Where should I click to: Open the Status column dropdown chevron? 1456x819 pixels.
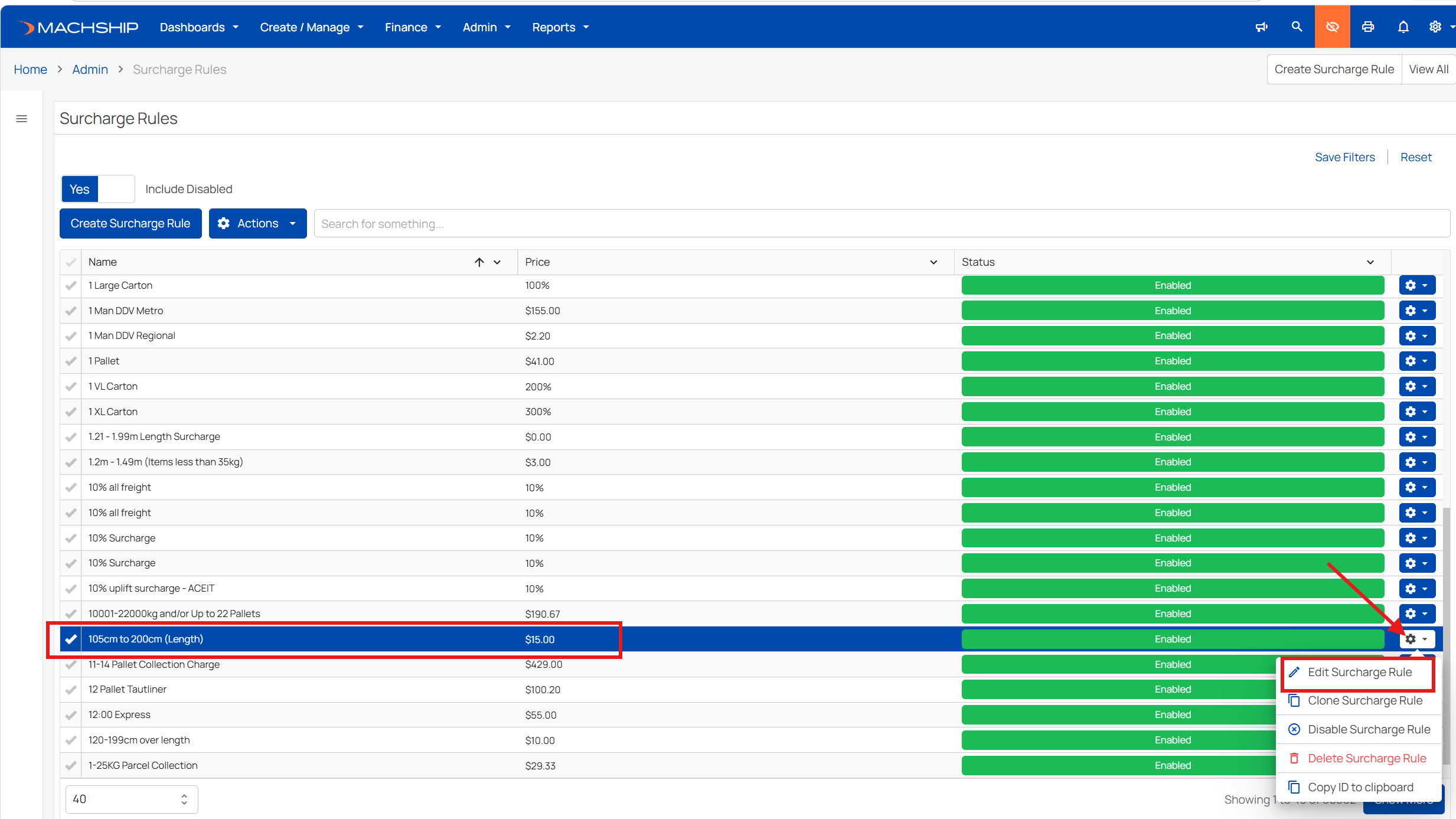1370,262
